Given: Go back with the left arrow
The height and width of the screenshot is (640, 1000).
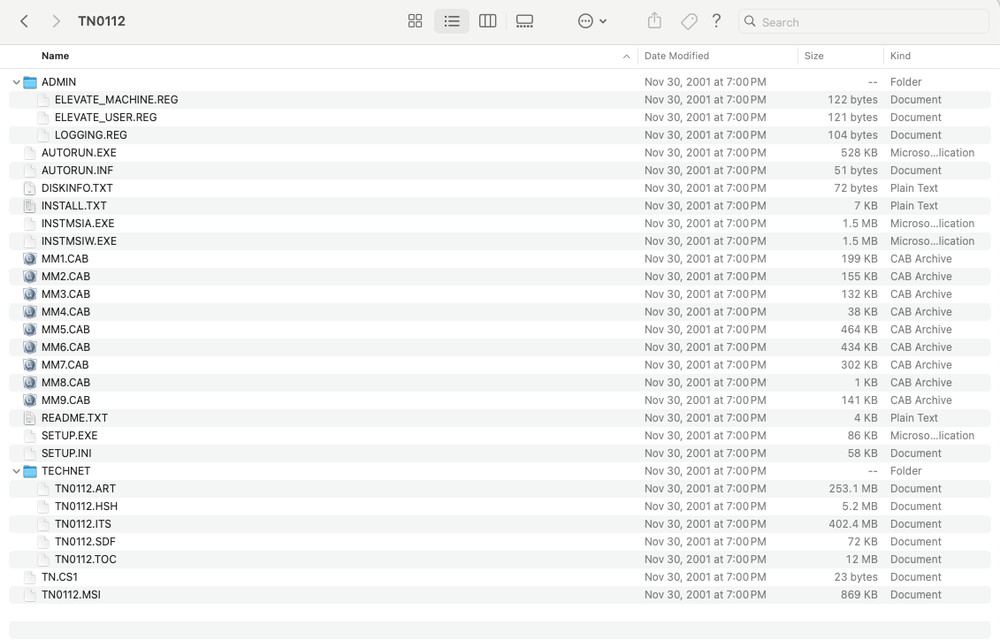Looking at the screenshot, I should click(24, 21).
